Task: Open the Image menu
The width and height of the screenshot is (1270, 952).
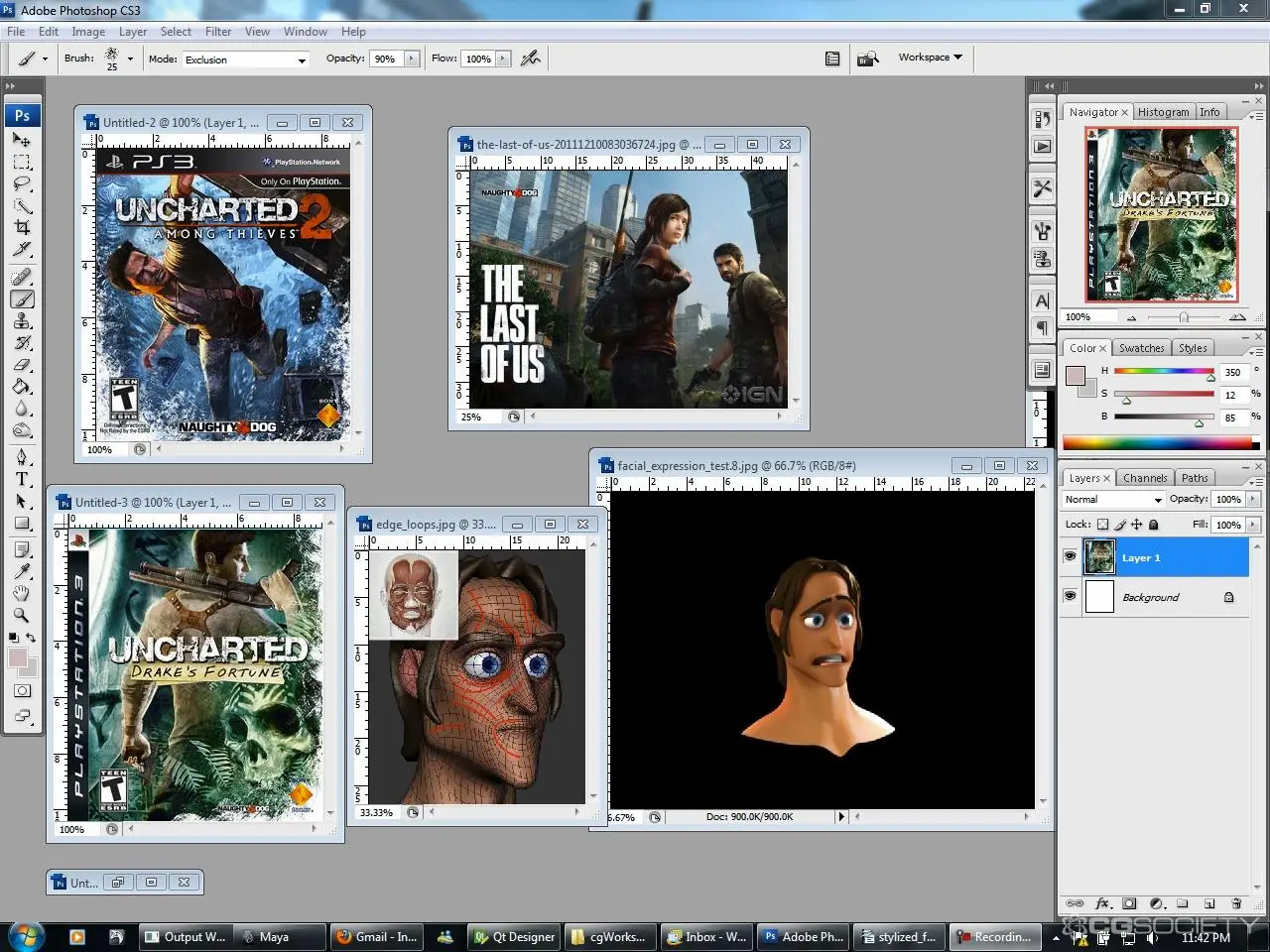Action: click(88, 32)
